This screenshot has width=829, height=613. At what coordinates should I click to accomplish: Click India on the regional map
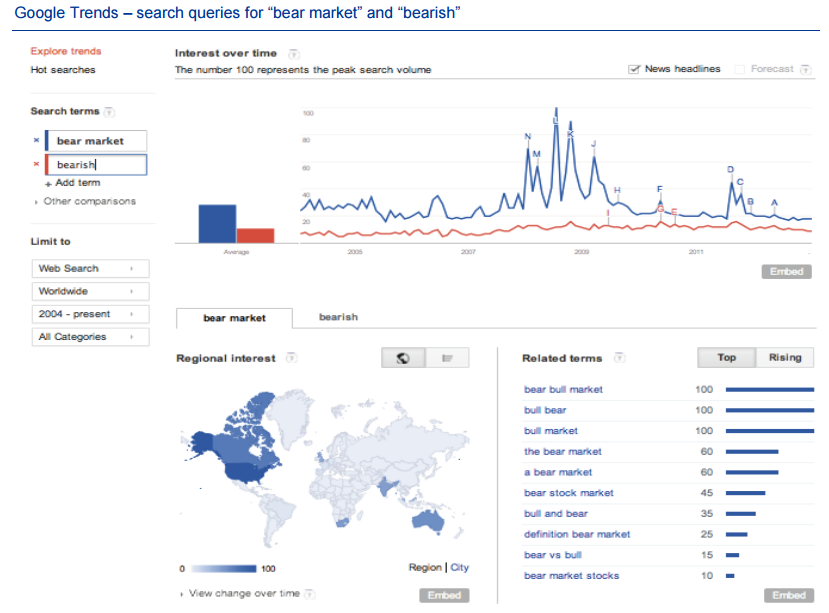pyautogui.click(x=387, y=488)
